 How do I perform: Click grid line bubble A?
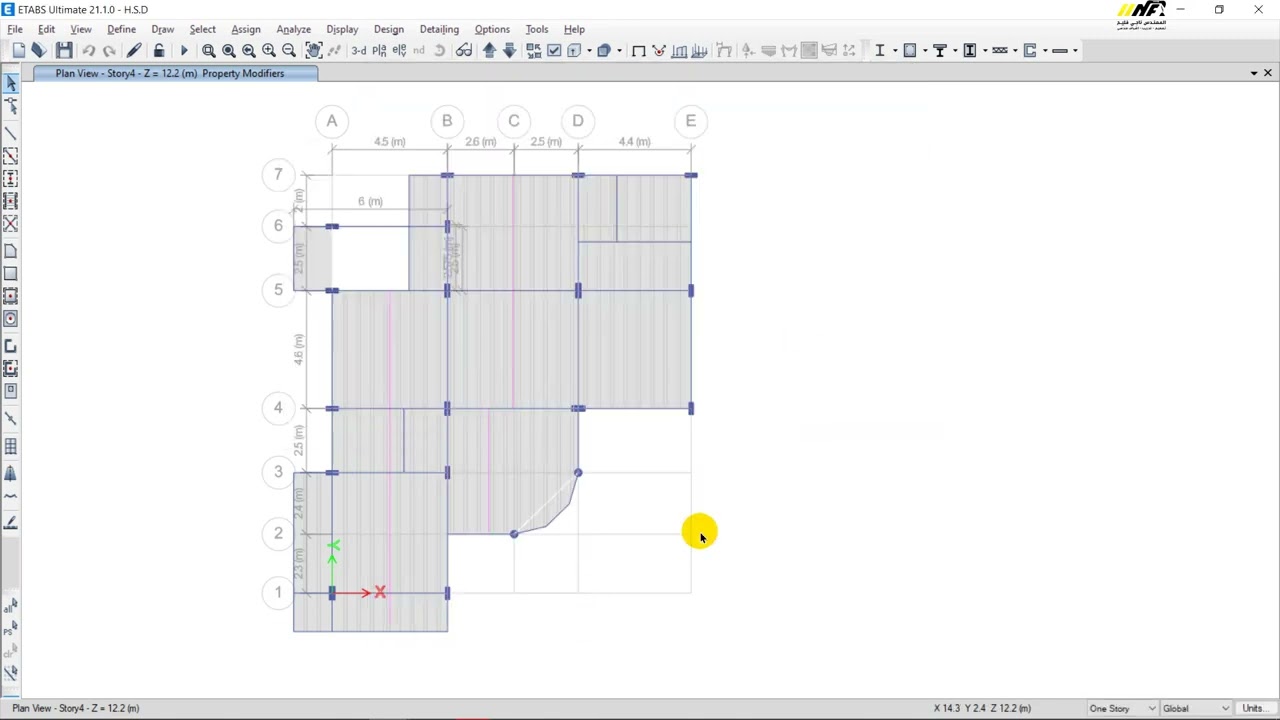[x=332, y=121]
